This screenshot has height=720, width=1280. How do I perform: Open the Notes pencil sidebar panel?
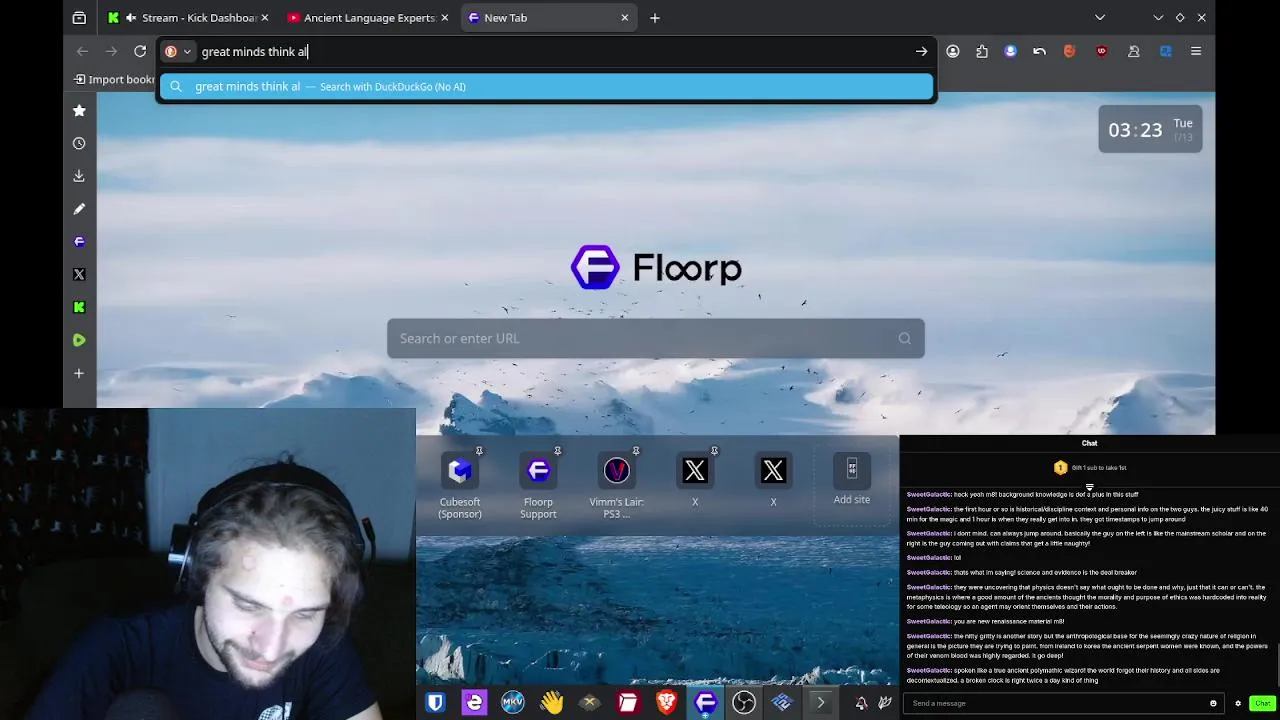coord(79,209)
